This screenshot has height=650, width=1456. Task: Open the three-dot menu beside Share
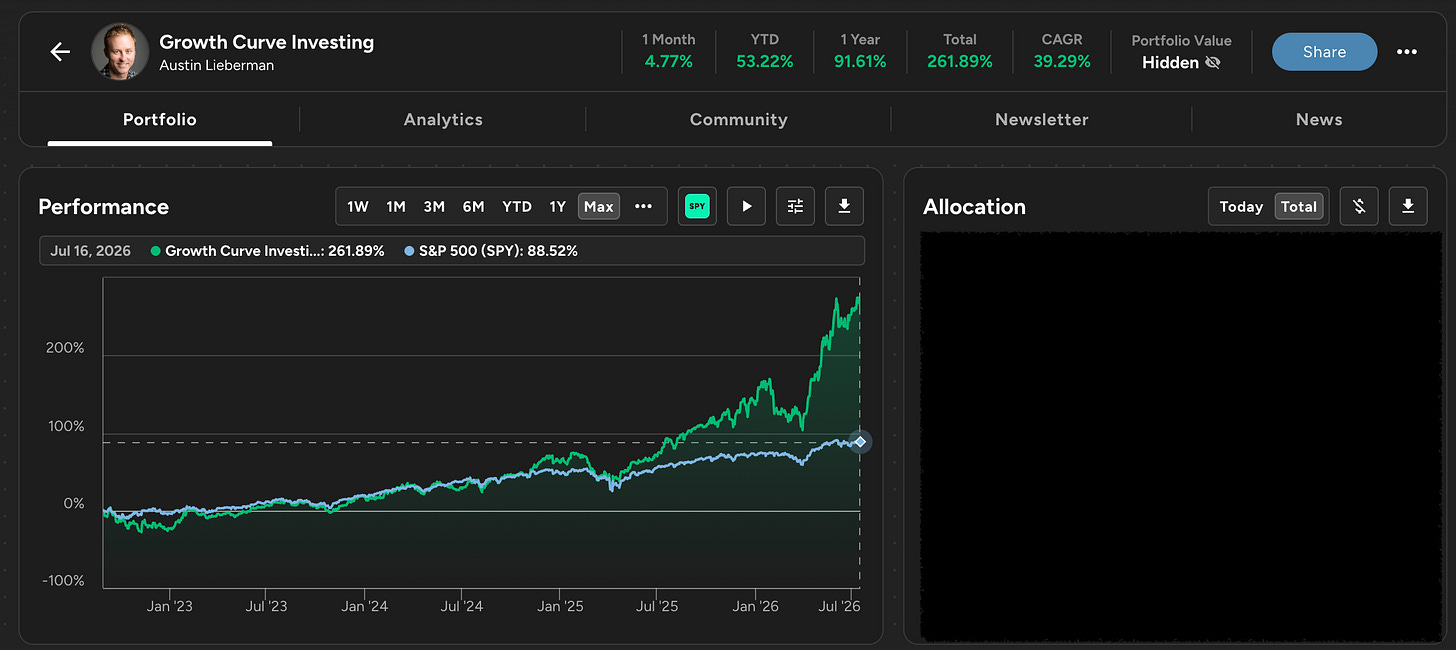(1407, 52)
